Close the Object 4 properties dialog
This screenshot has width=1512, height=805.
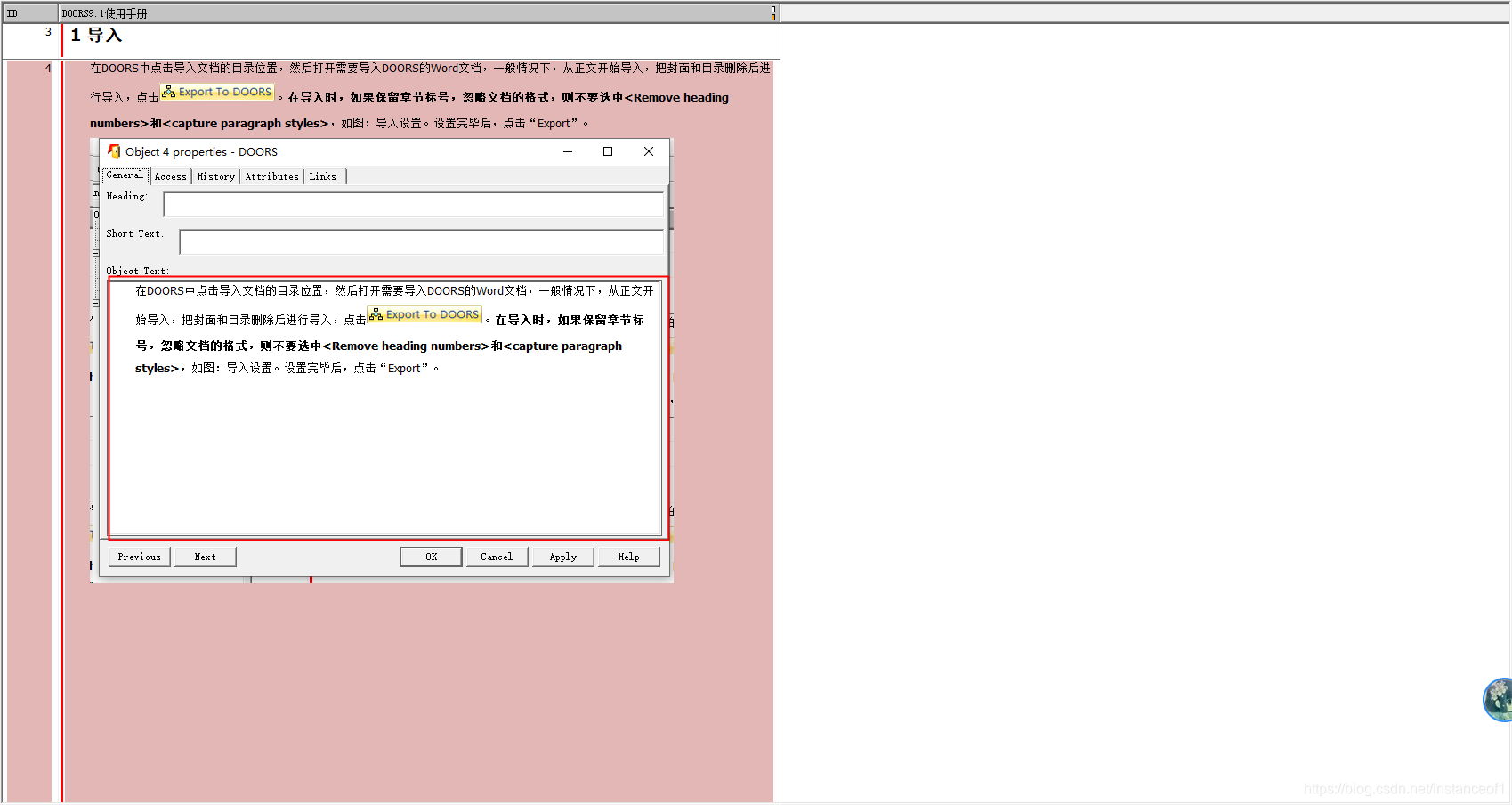point(649,151)
